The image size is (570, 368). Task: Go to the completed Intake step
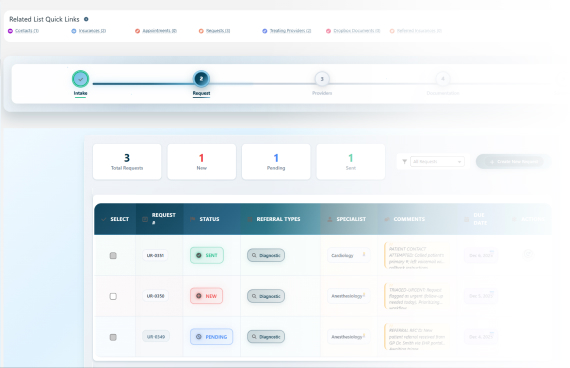pyautogui.click(x=80, y=79)
